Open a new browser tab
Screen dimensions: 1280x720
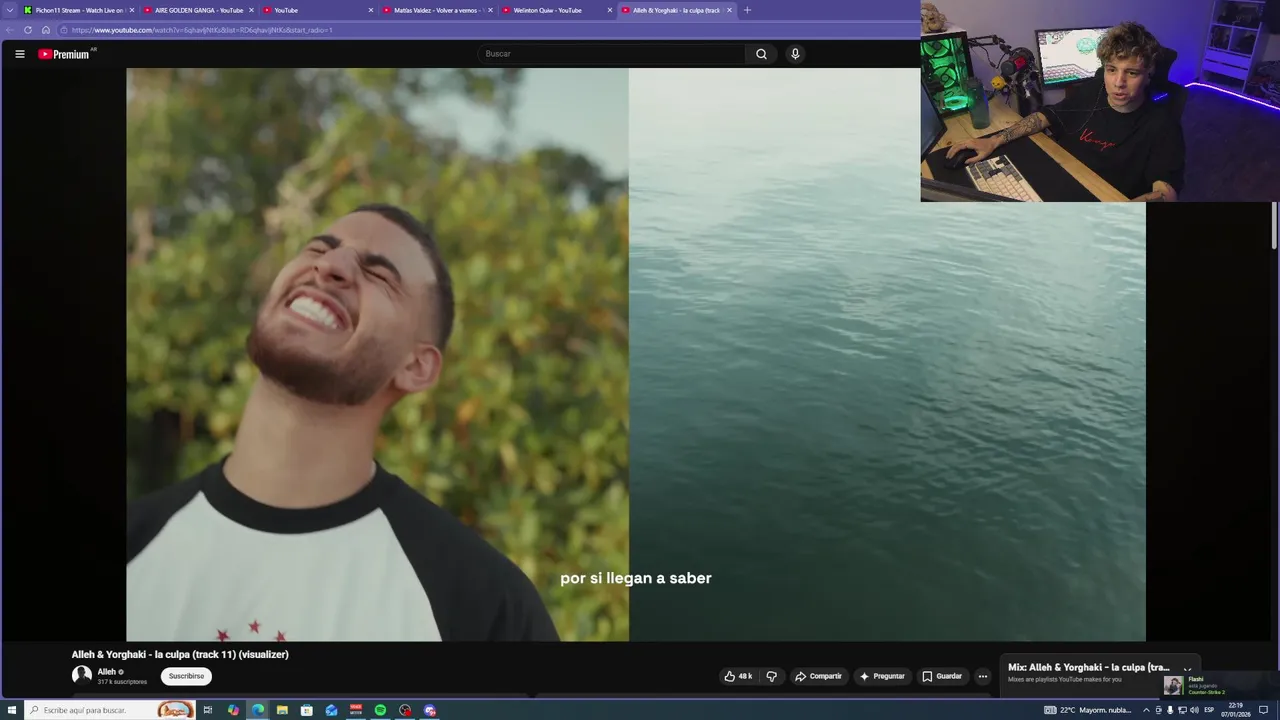coord(747,10)
